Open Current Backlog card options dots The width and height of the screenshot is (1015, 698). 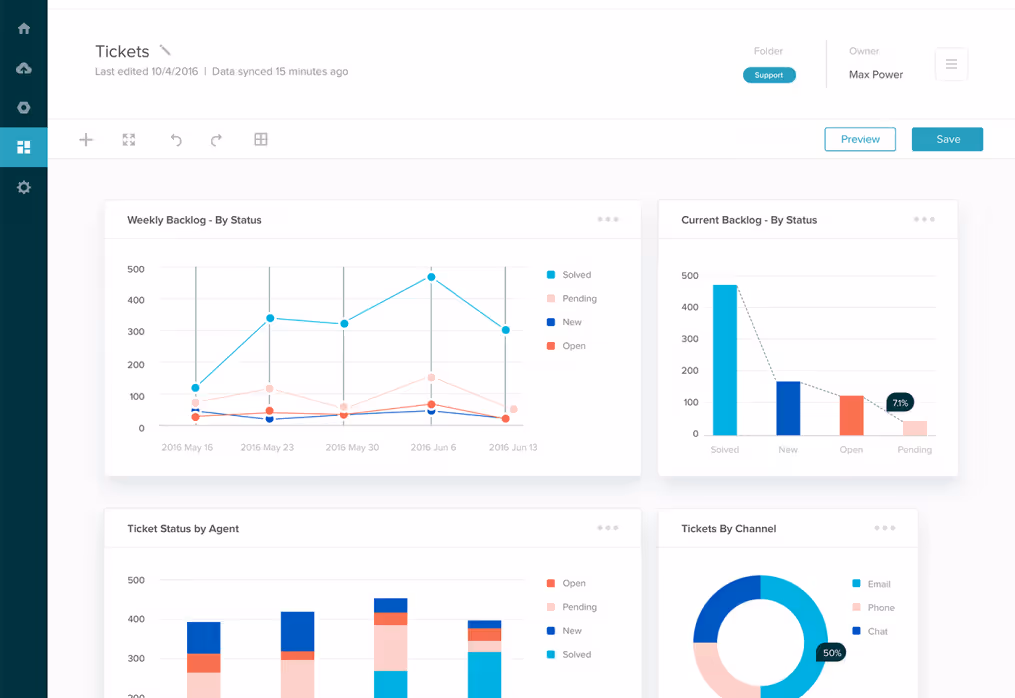tap(924, 220)
